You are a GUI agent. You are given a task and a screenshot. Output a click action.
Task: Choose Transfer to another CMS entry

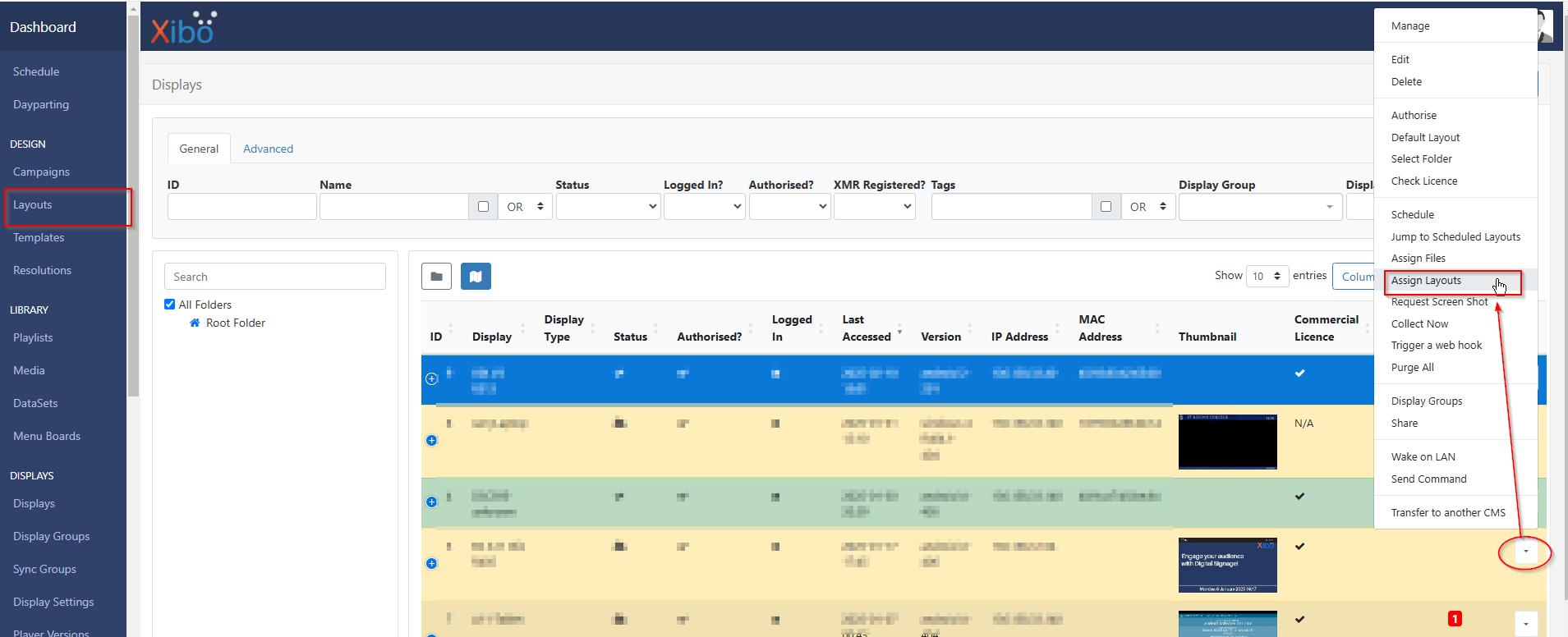(x=1448, y=513)
